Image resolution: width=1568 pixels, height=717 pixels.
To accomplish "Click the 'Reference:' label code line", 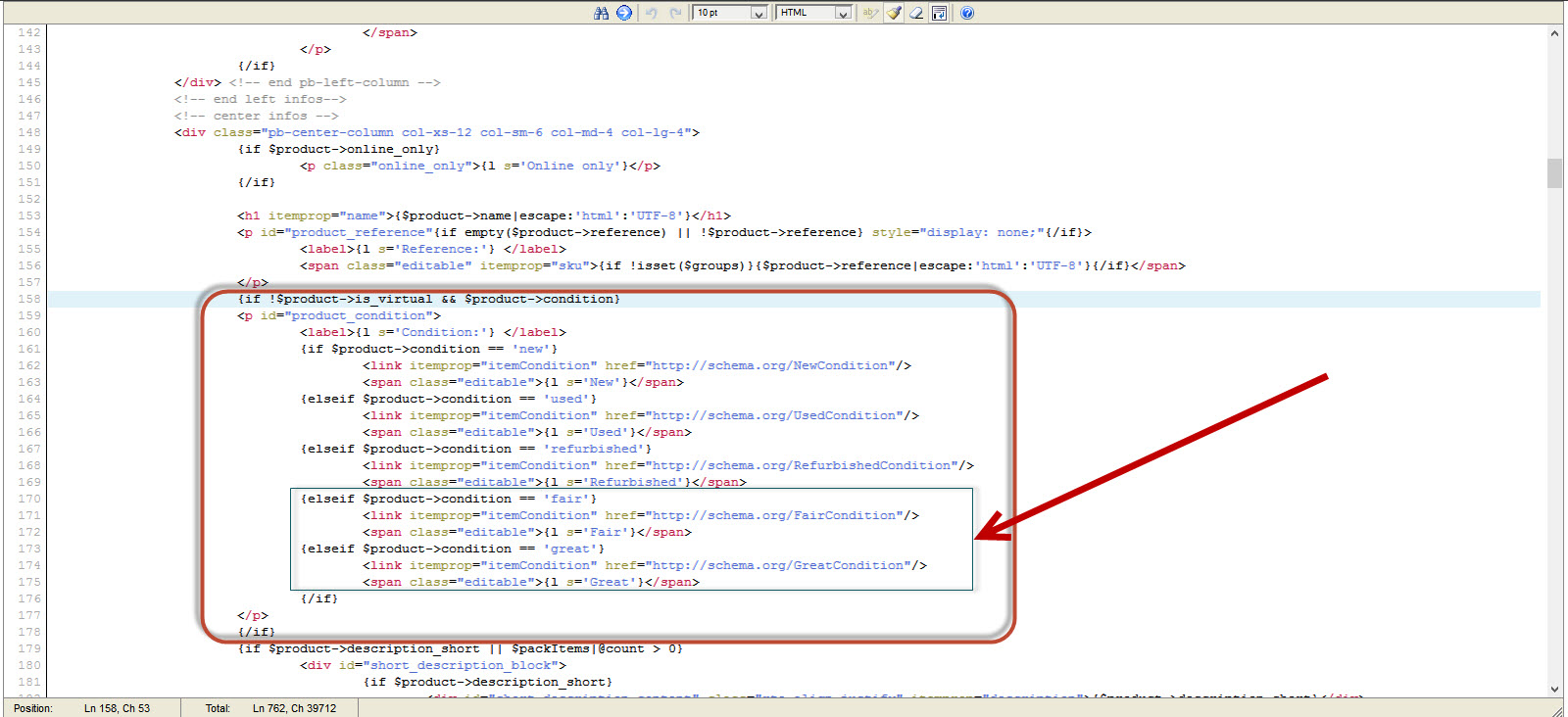I will point(432,249).
